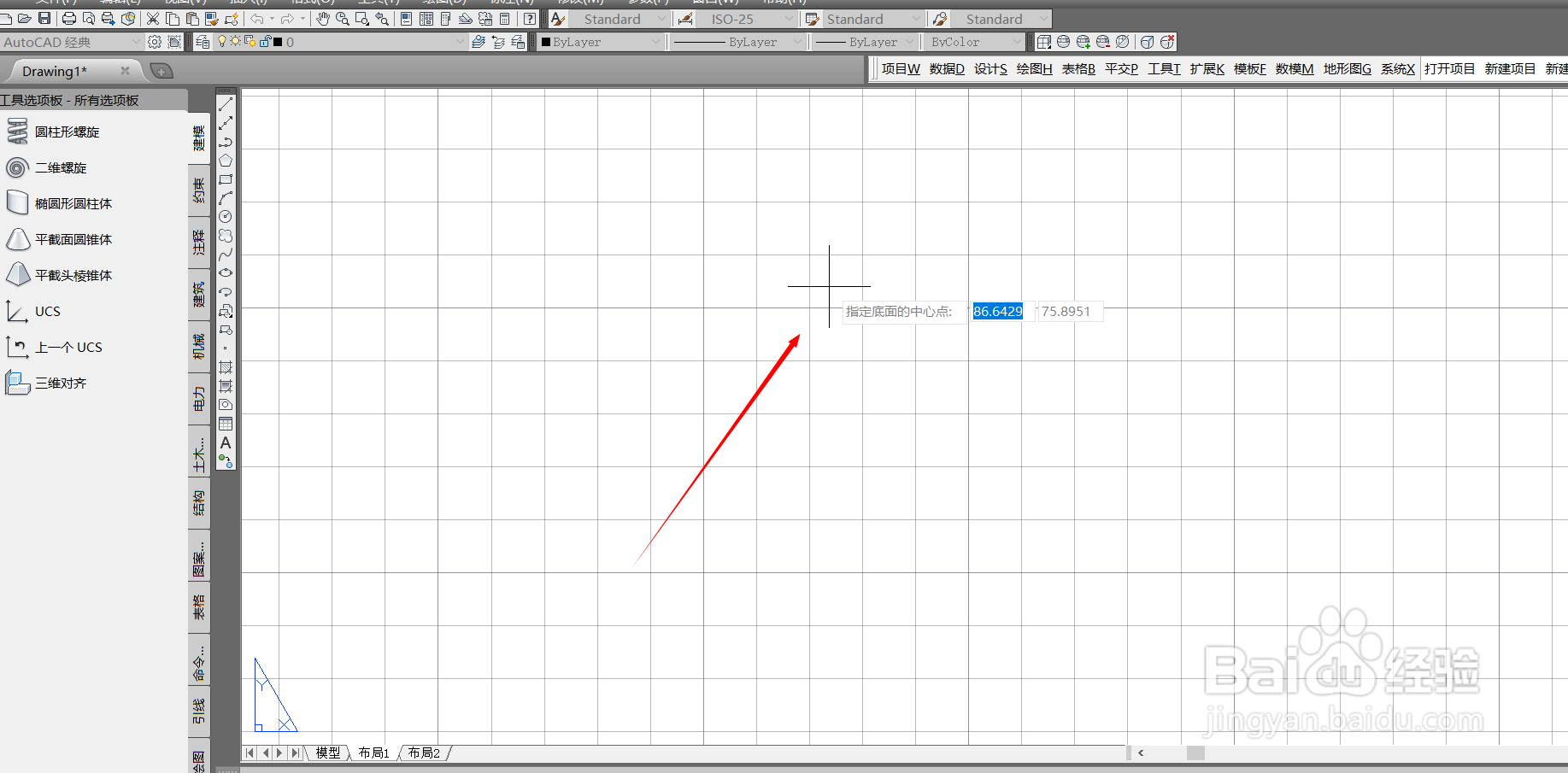Image resolution: width=1568 pixels, height=773 pixels.
Task: Click the Save icon in the toolbar
Action: [x=44, y=18]
